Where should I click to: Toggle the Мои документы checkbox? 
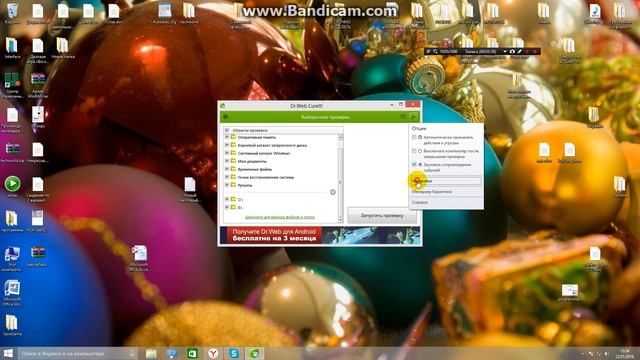(x=227, y=161)
